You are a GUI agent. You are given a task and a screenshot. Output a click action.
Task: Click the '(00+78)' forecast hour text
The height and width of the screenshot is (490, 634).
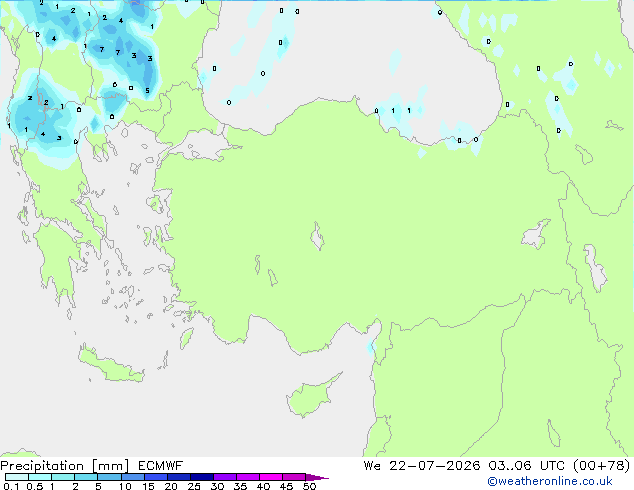(602, 466)
